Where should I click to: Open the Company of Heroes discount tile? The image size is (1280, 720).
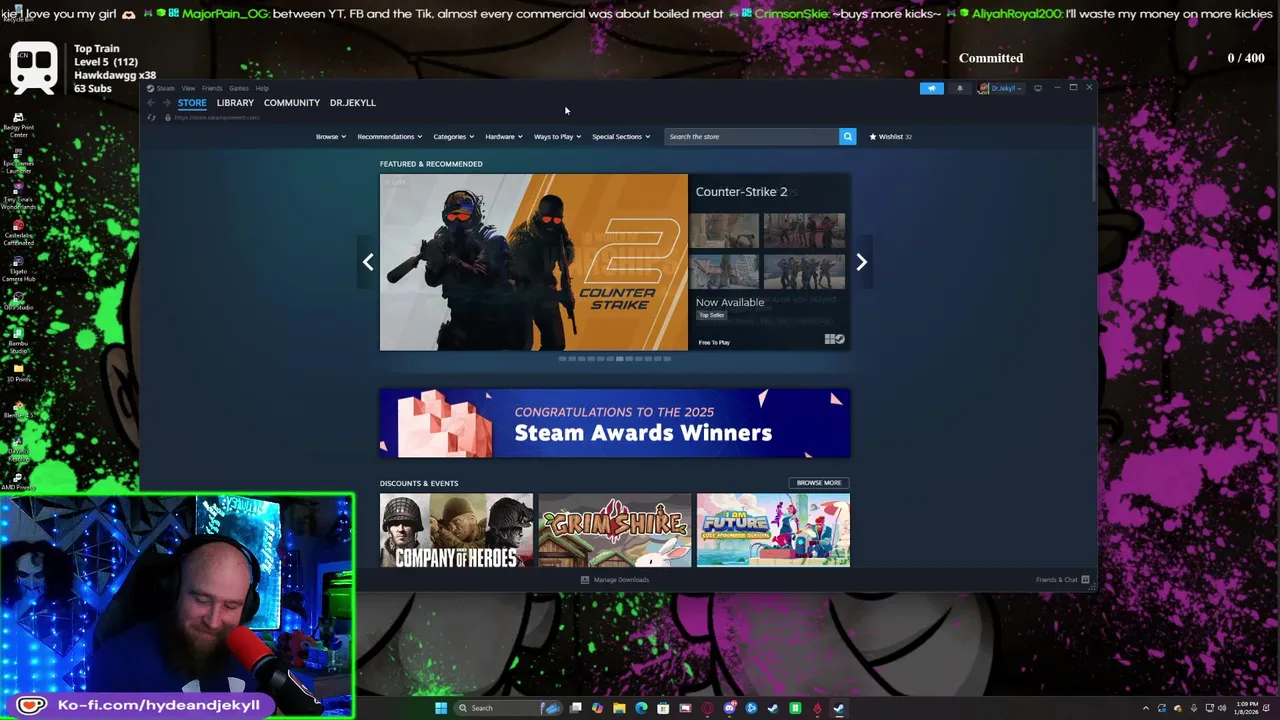point(456,530)
